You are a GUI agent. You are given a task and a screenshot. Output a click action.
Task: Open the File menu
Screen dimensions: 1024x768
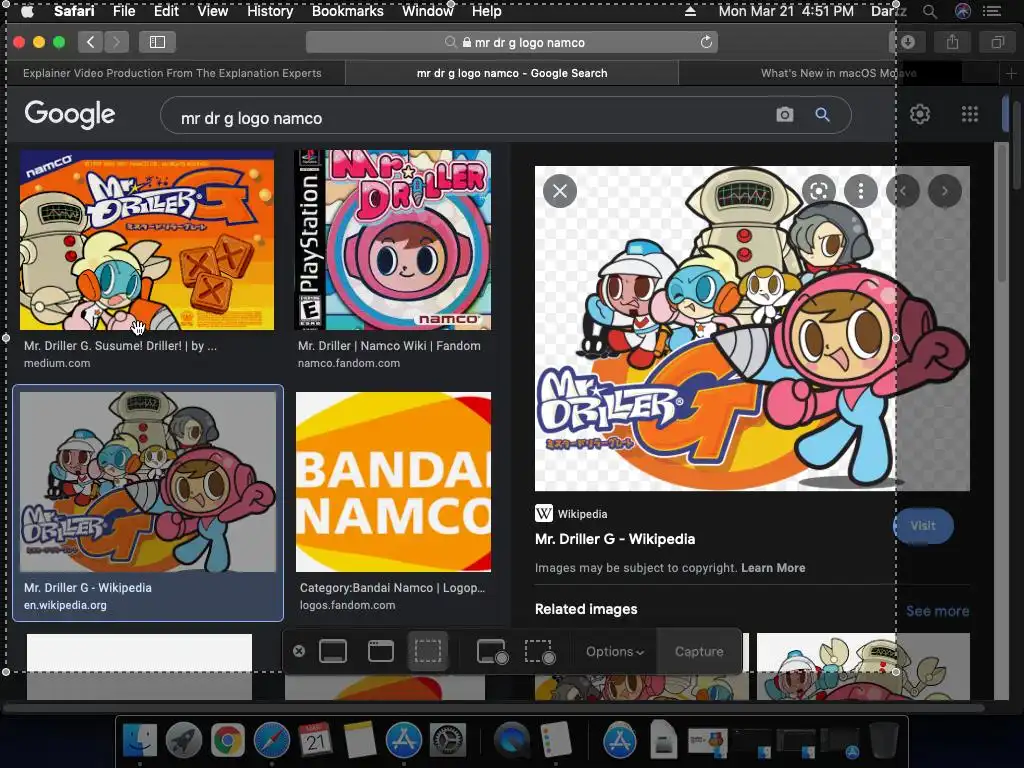pyautogui.click(x=124, y=11)
